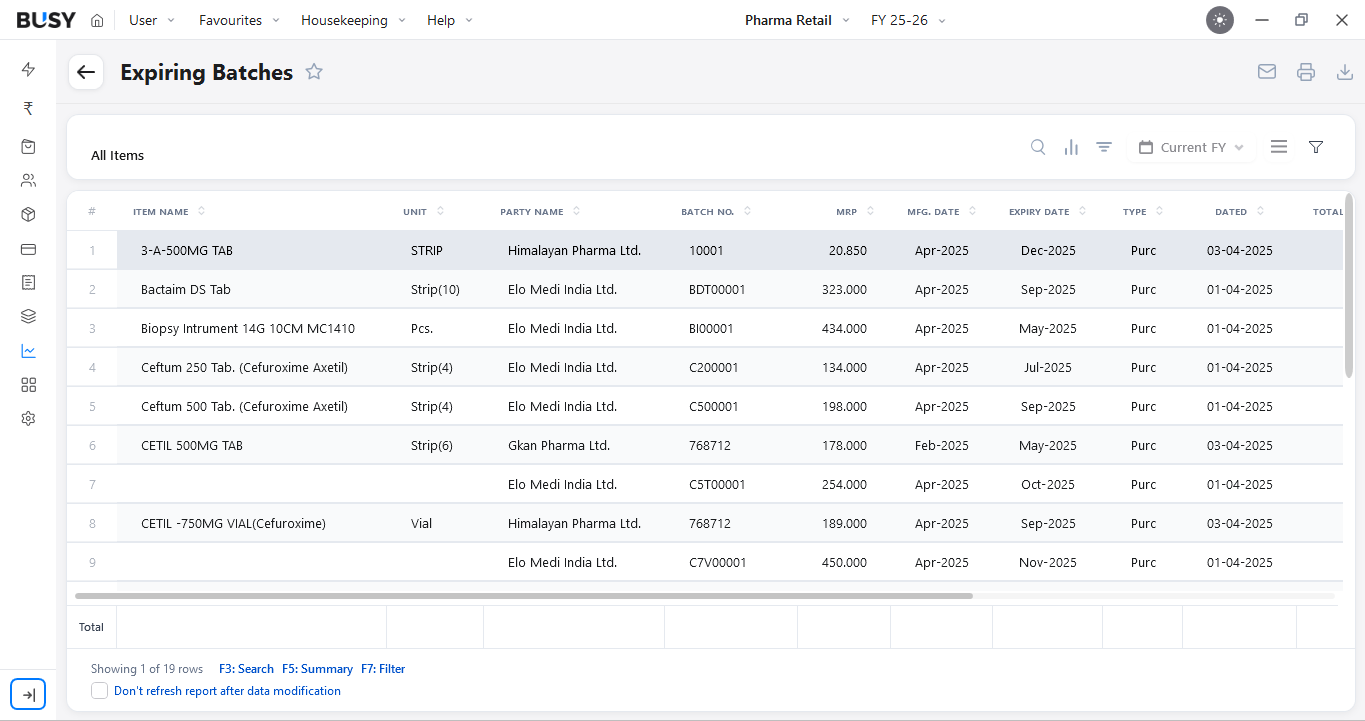The height and width of the screenshot is (721, 1365).
Task: Select Ceftum 500 Tab. item
Action: (x=244, y=406)
